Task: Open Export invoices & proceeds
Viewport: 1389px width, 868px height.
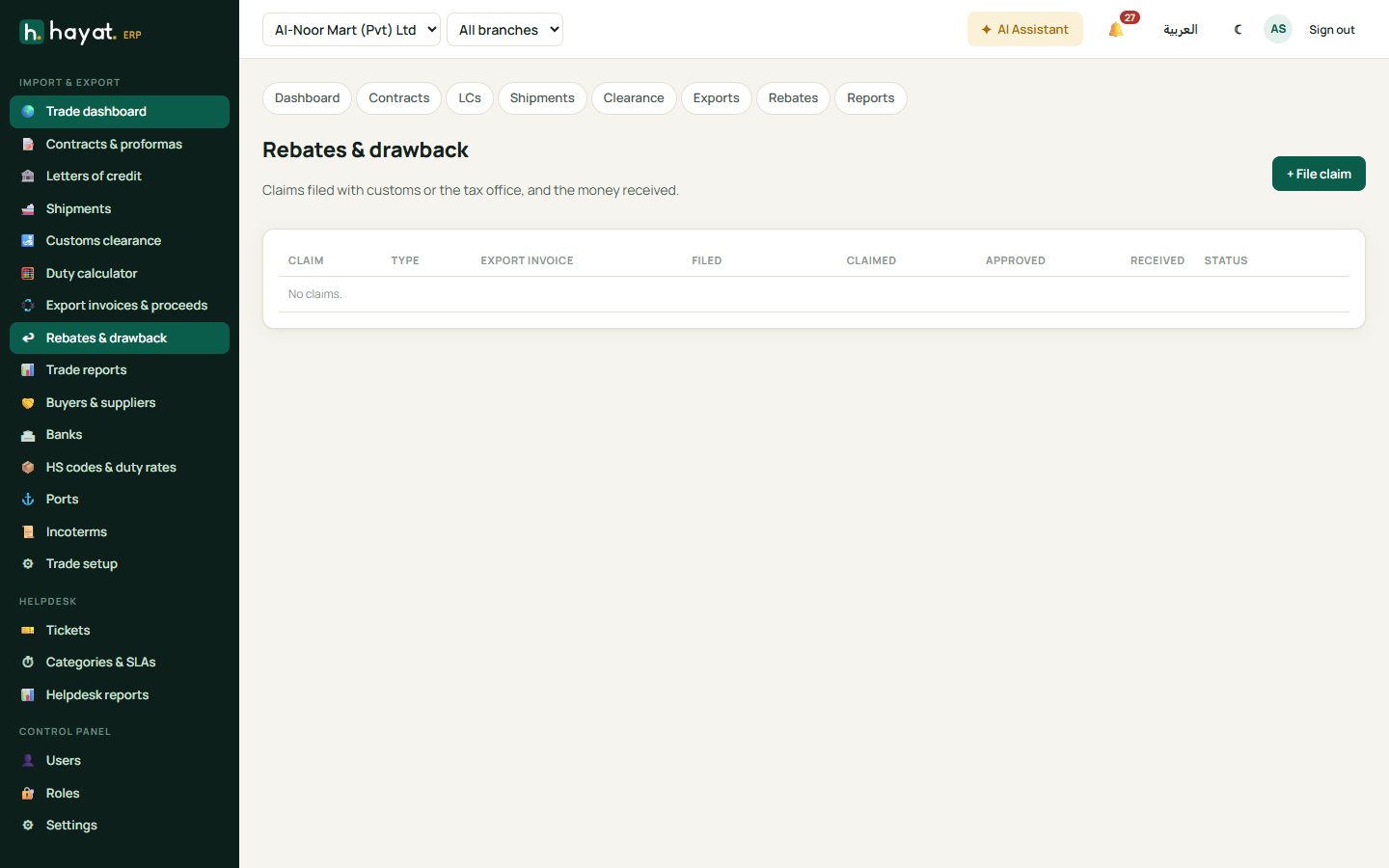Action: point(120,306)
